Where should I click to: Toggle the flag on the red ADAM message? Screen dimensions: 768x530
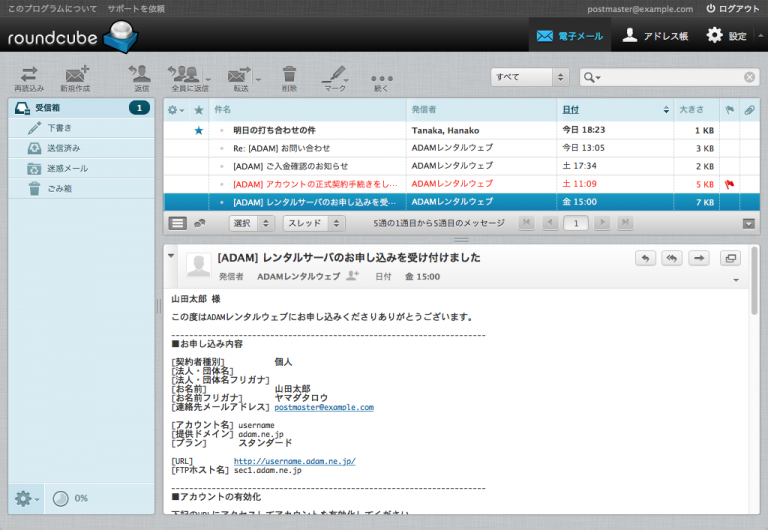pos(728,184)
